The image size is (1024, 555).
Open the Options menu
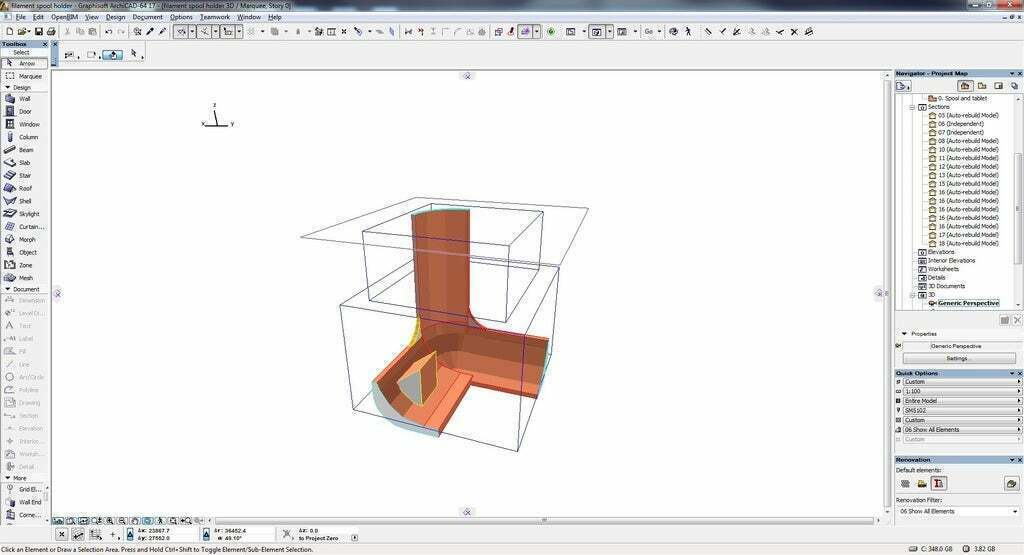pos(181,17)
